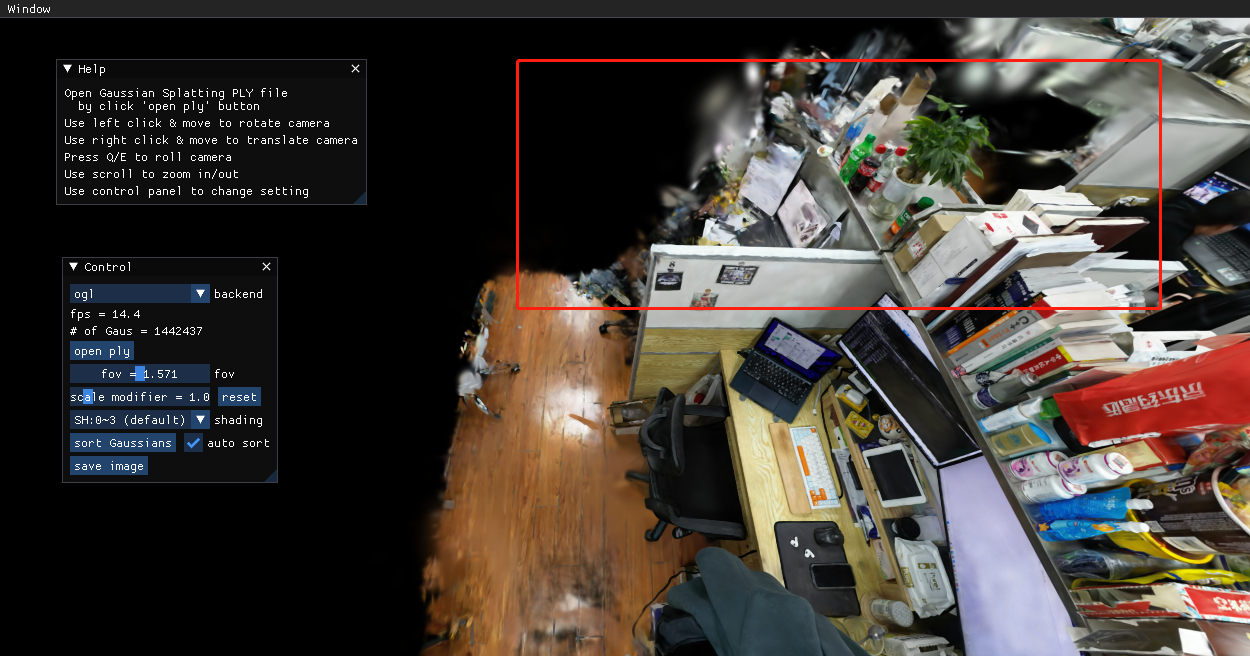This screenshot has width=1250, height=656.
Task: Close the Control panel
Action: coord(266,267)
